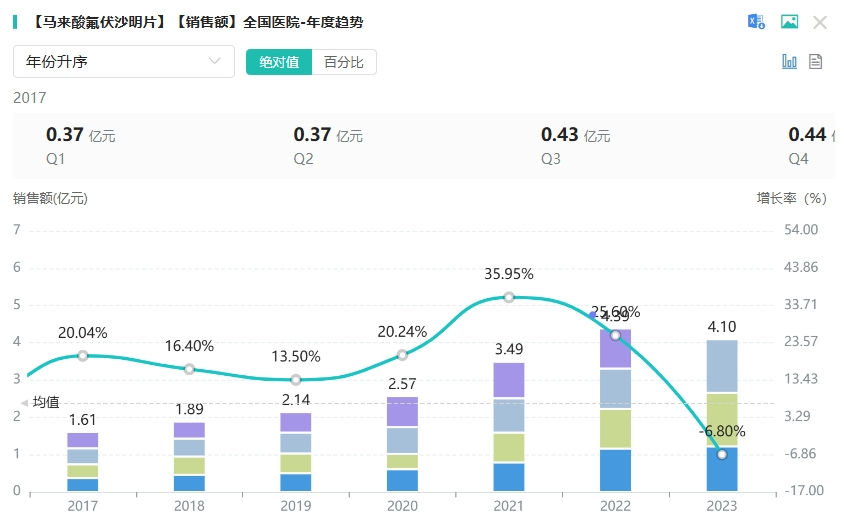Viewport: 844px width, 521px height.
Task: Save the chart as an image
Action: click(x=789, y=22)
